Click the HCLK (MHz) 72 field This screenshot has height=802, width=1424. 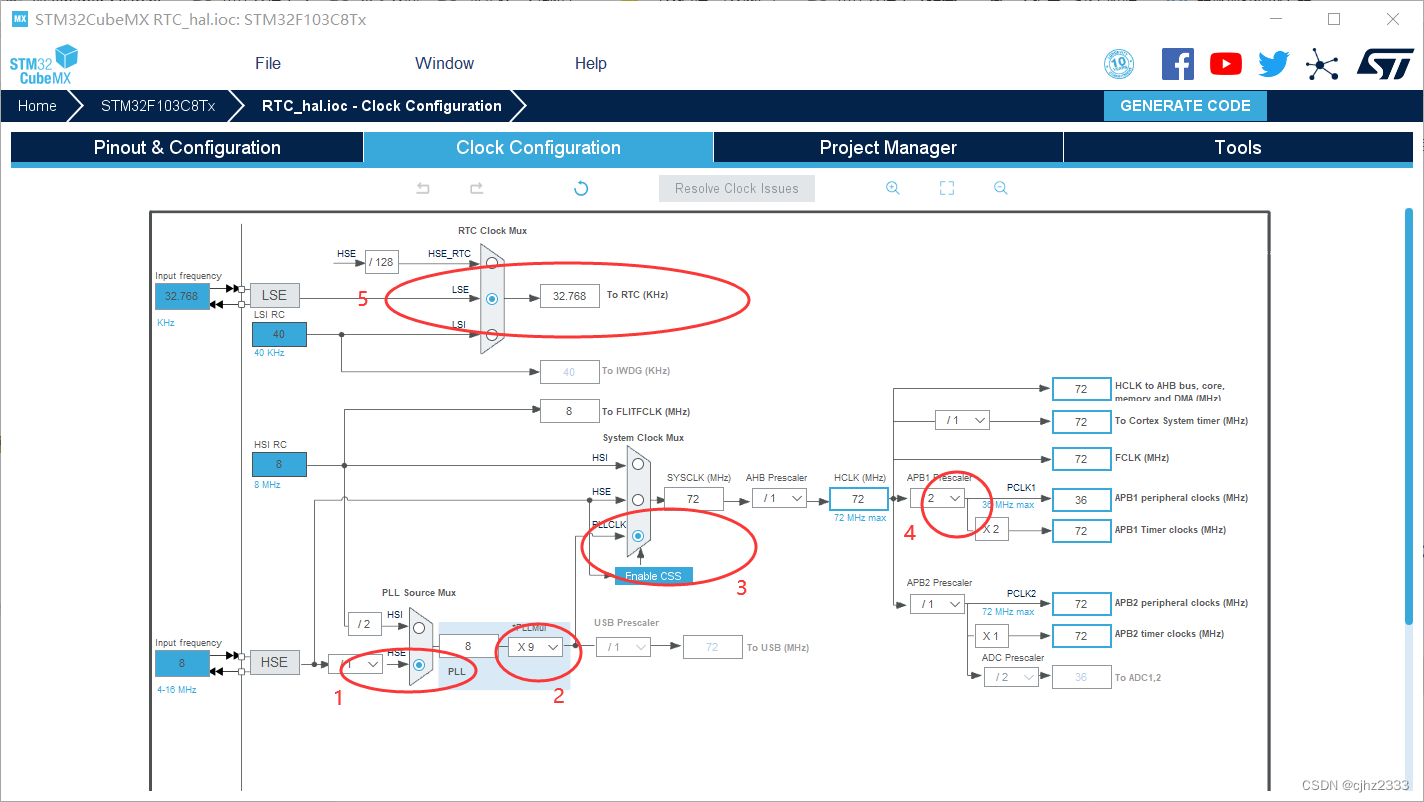tap(858, 498)
